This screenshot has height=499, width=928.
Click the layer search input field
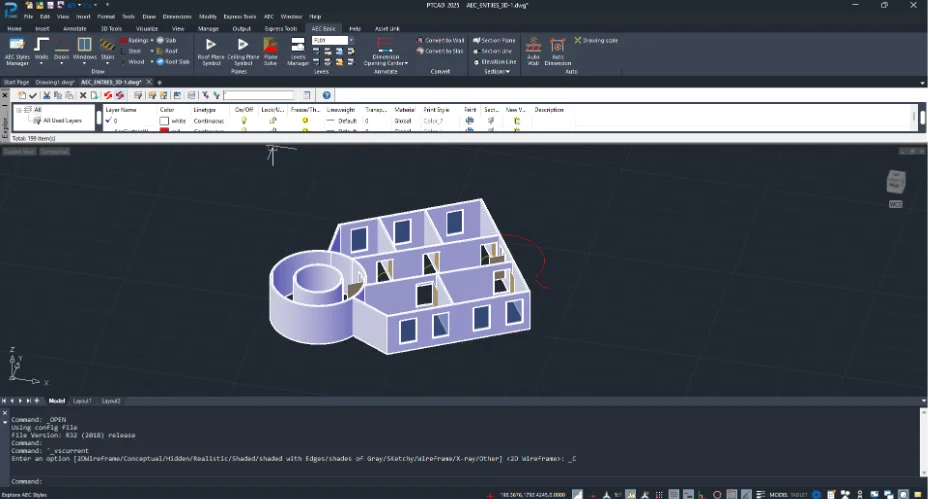coord(259,95)
